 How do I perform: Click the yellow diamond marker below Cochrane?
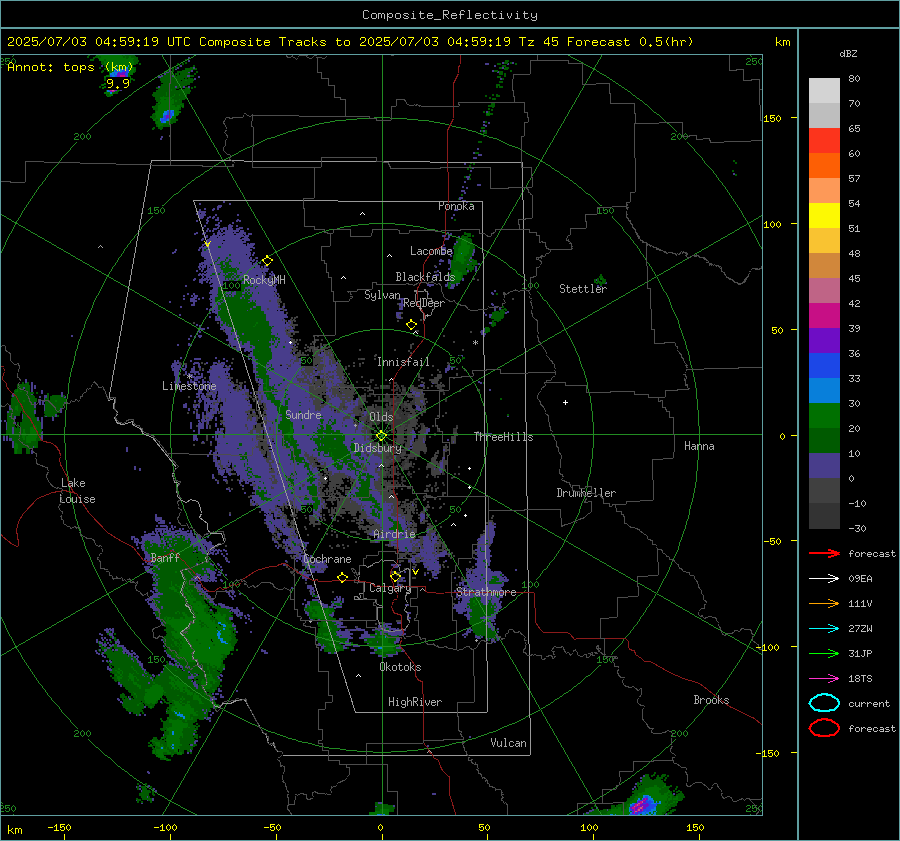click(x=342, y=577)
